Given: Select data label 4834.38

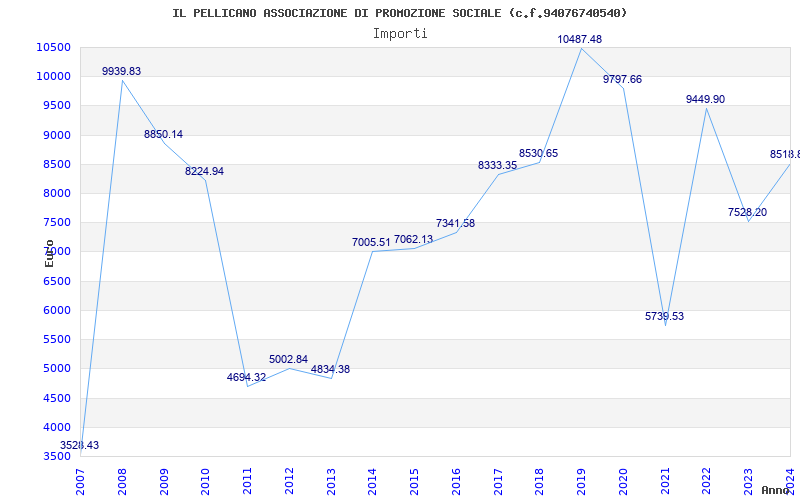Looking at the screenshot, I should click(x=330, y=369).
